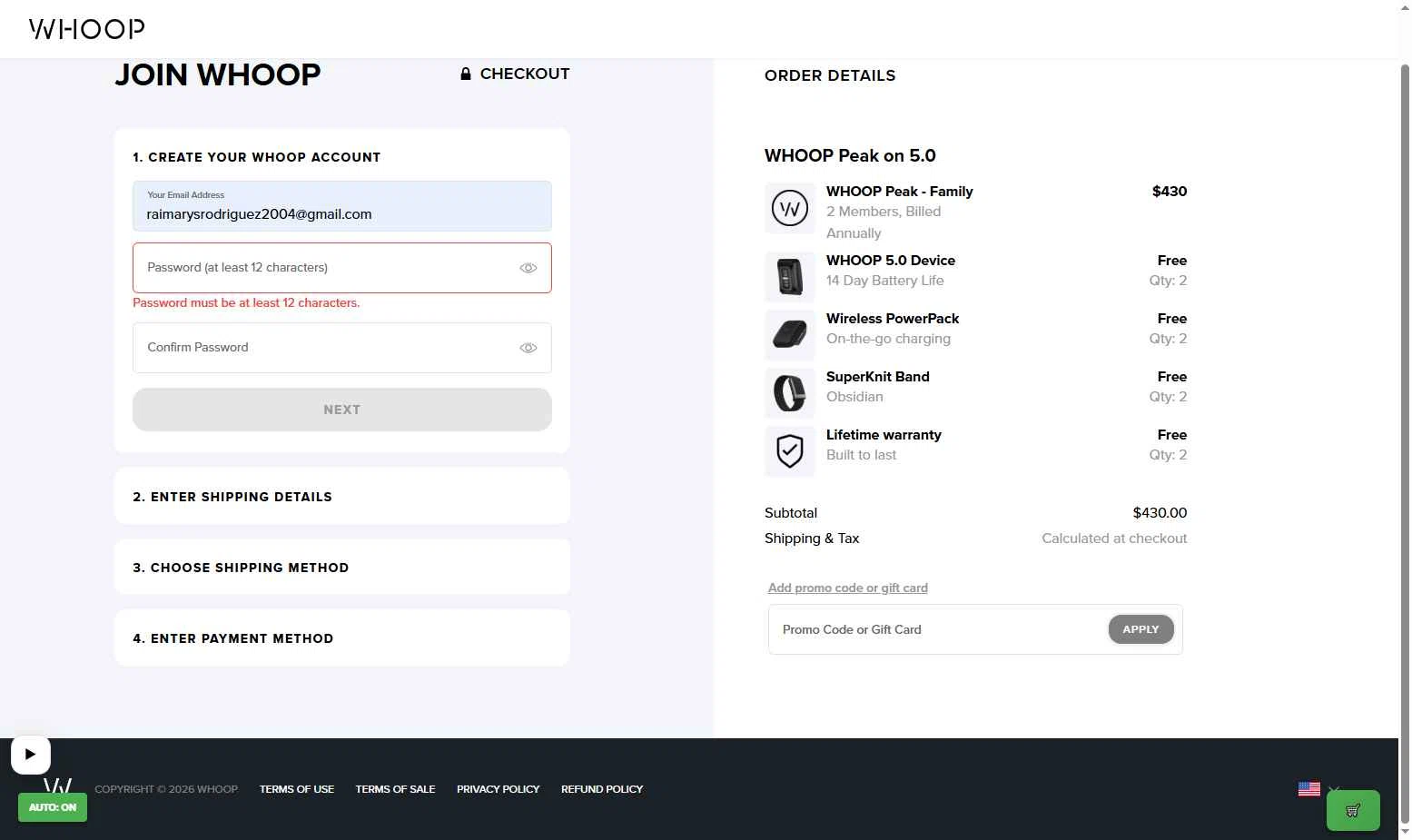Click the password length error message
Image resolution: width=1412 pixels, height=840 pixels.
click(x=246, y=302)
